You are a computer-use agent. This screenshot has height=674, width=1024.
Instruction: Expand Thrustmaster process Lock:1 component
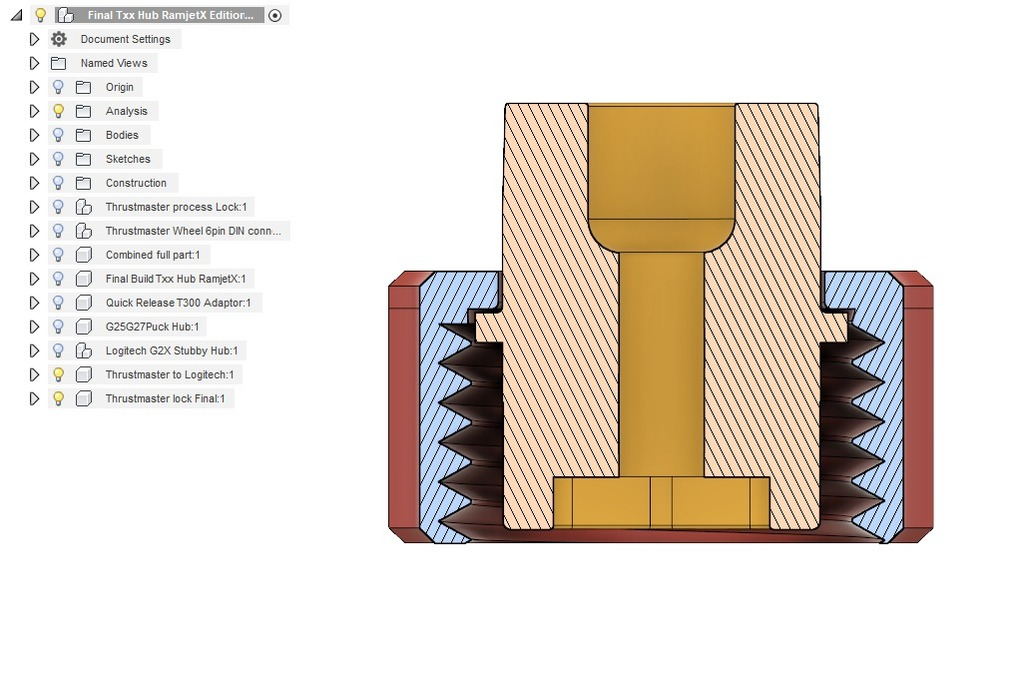pyautogui.click(x=34, y=207)
